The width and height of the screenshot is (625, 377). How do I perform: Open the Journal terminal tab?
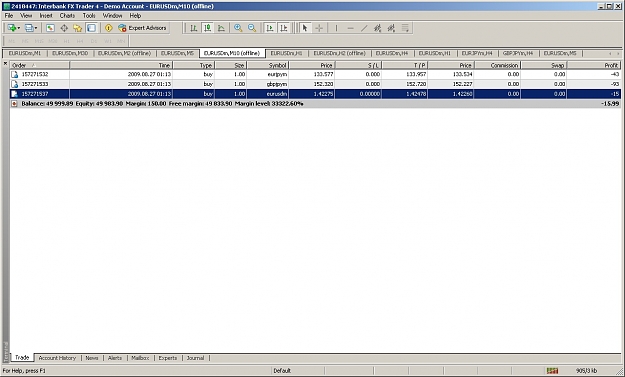(x=195, y=358)
